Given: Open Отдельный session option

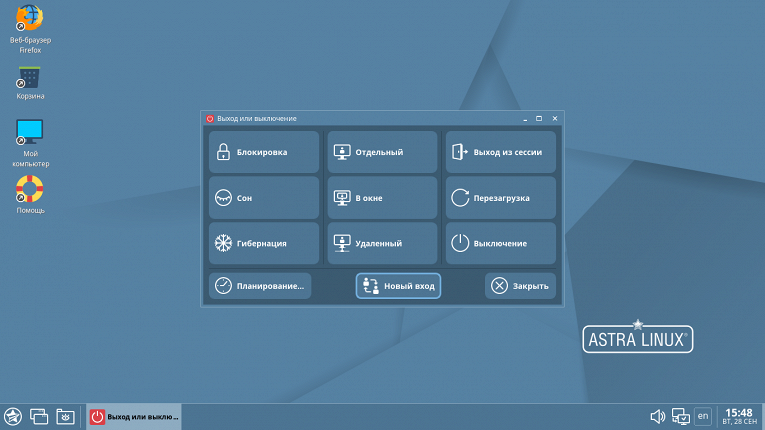Looking at the screenshot, I should tap(382, 152).
